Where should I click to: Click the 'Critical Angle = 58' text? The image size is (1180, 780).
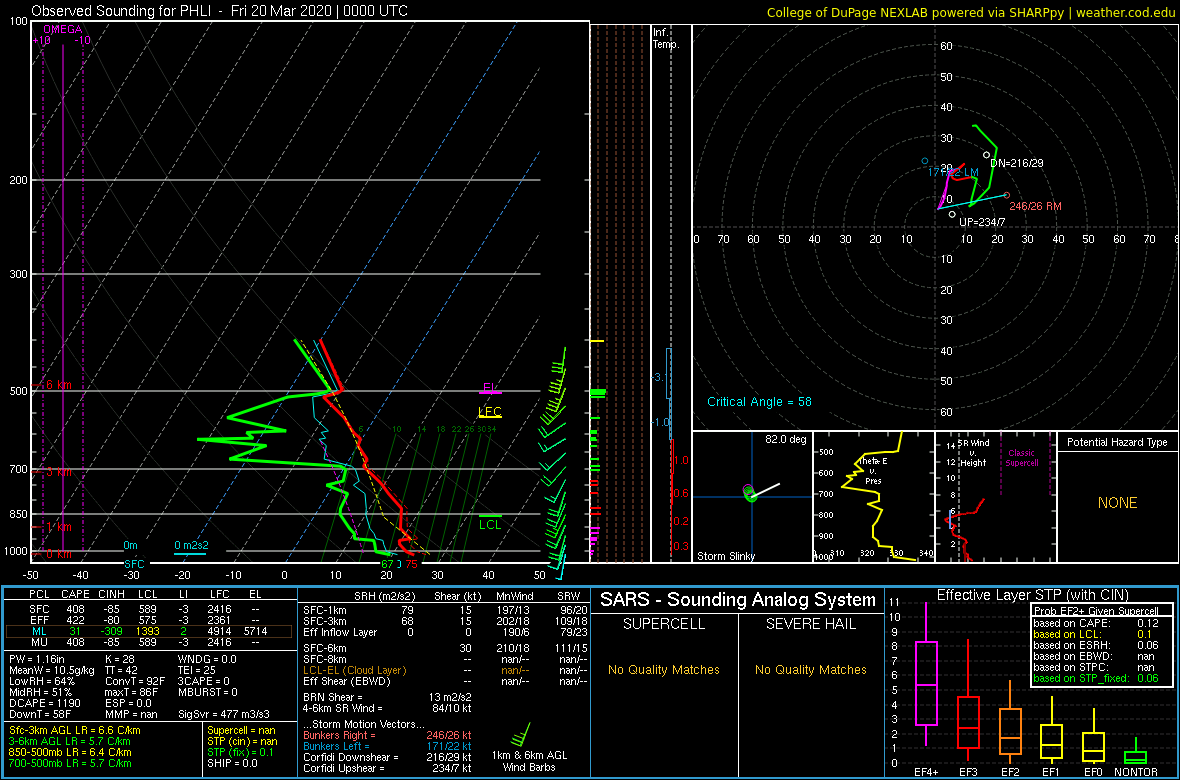click(759, 401)
